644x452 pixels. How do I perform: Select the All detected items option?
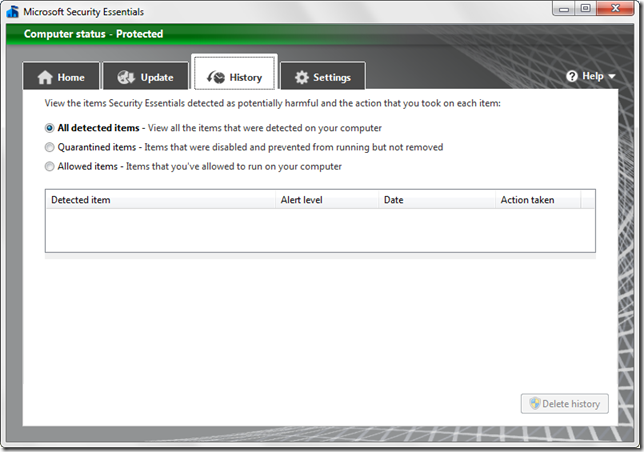tap(49, 128)
